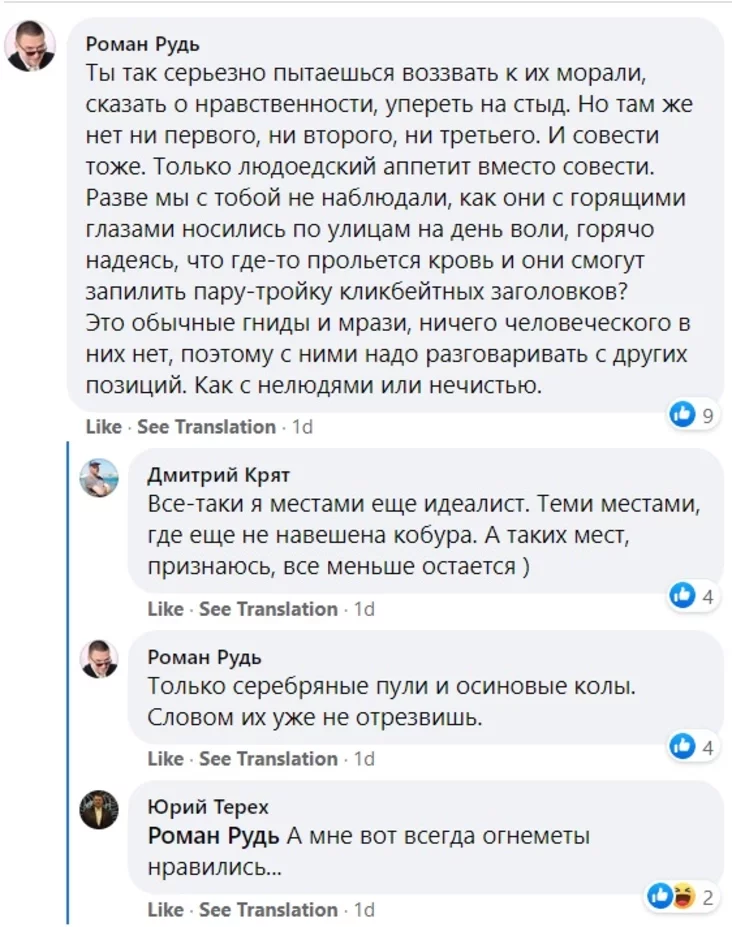Open the like reactions showing 9

[x=690, y=416]
